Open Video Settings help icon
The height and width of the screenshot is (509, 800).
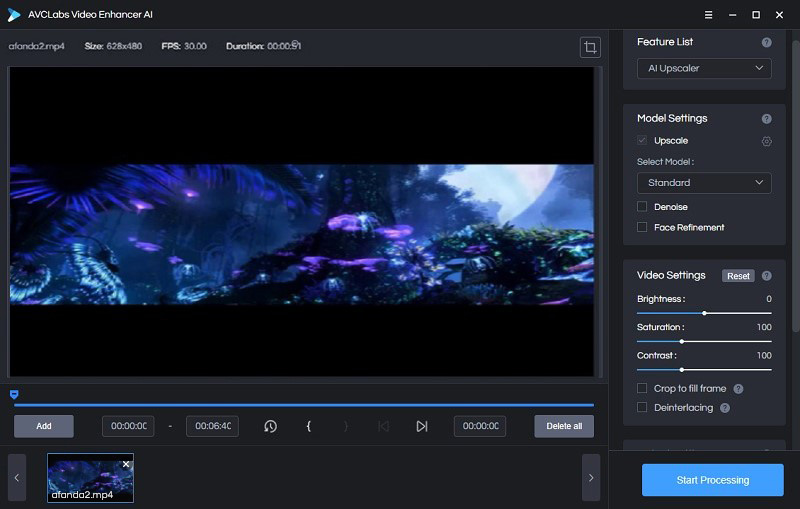click(x=766, y=276)
